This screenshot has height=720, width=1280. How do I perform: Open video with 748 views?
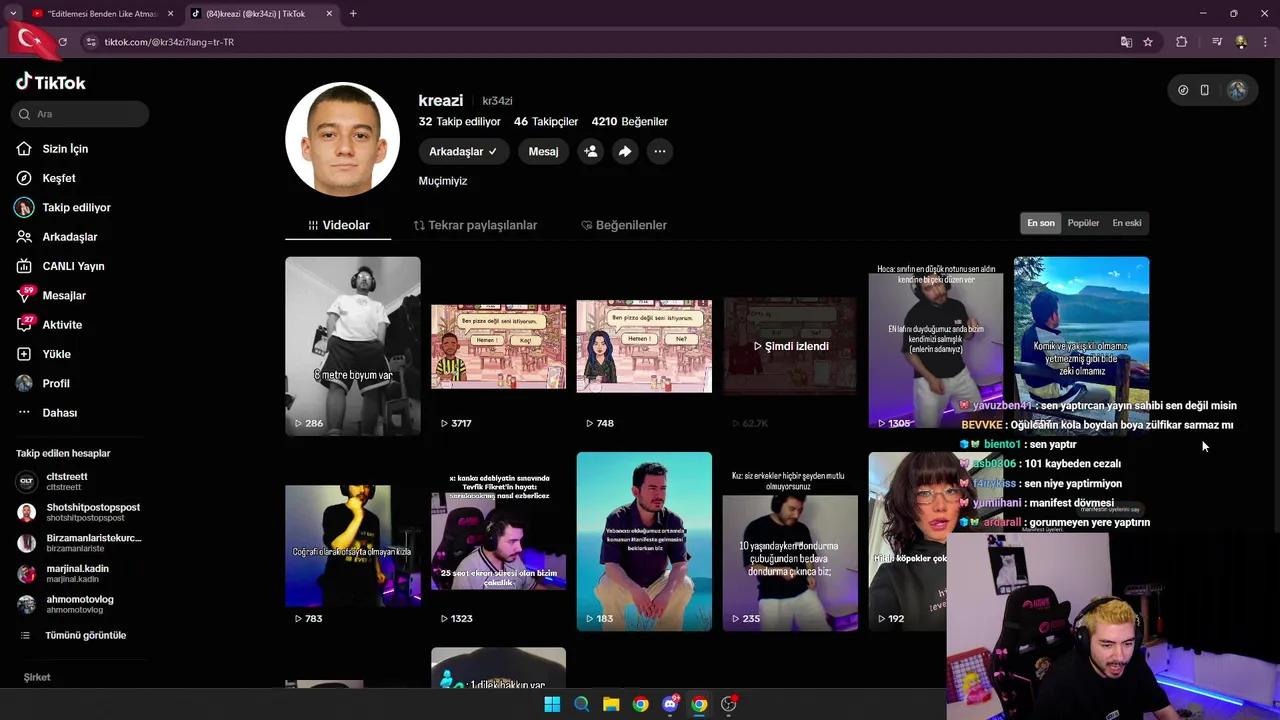644,346
